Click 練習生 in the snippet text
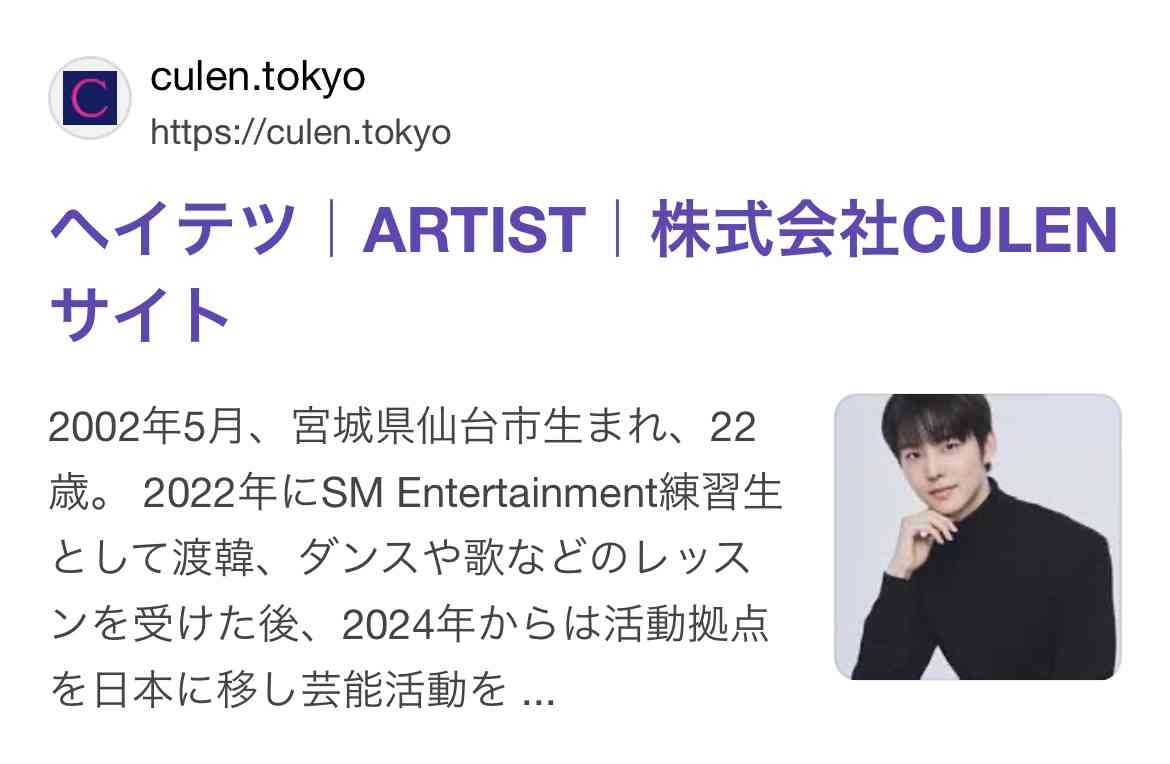This screenshot has width=1170, height=764. tap(720, 492)
